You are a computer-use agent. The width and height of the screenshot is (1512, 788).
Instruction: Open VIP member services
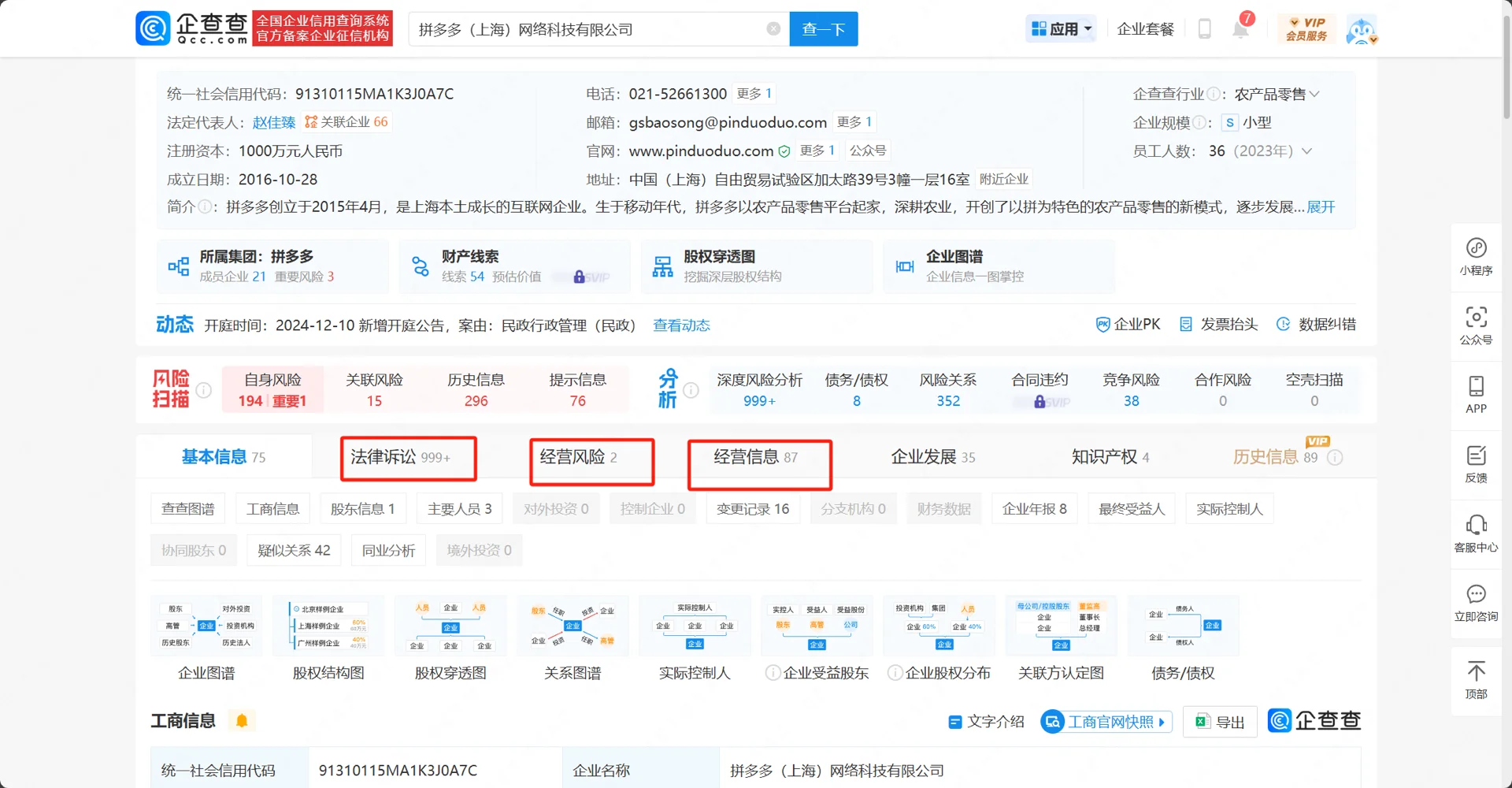pyautogui.click(x=1306, y=29)
